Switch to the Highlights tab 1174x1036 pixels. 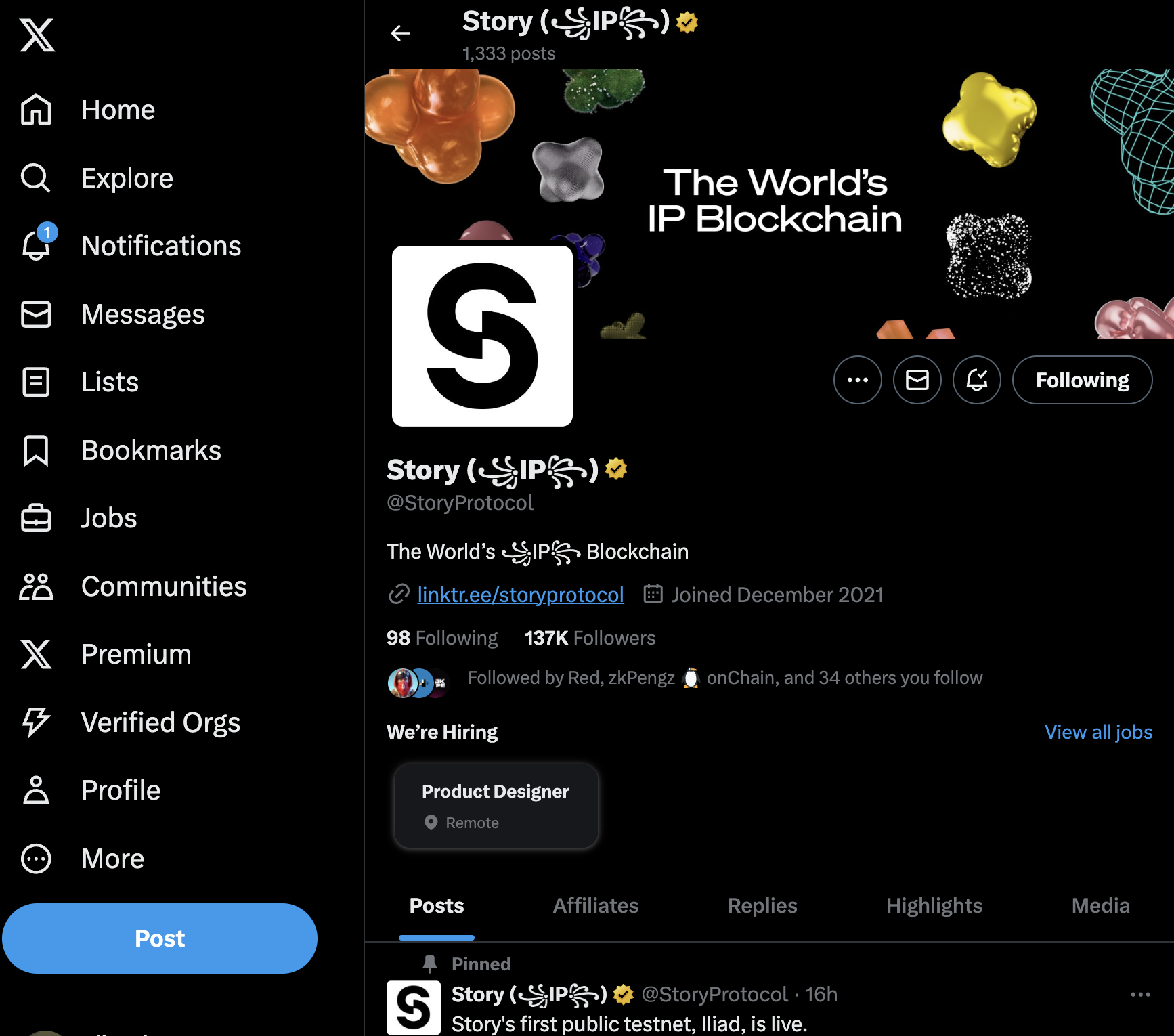coord(934,905)
